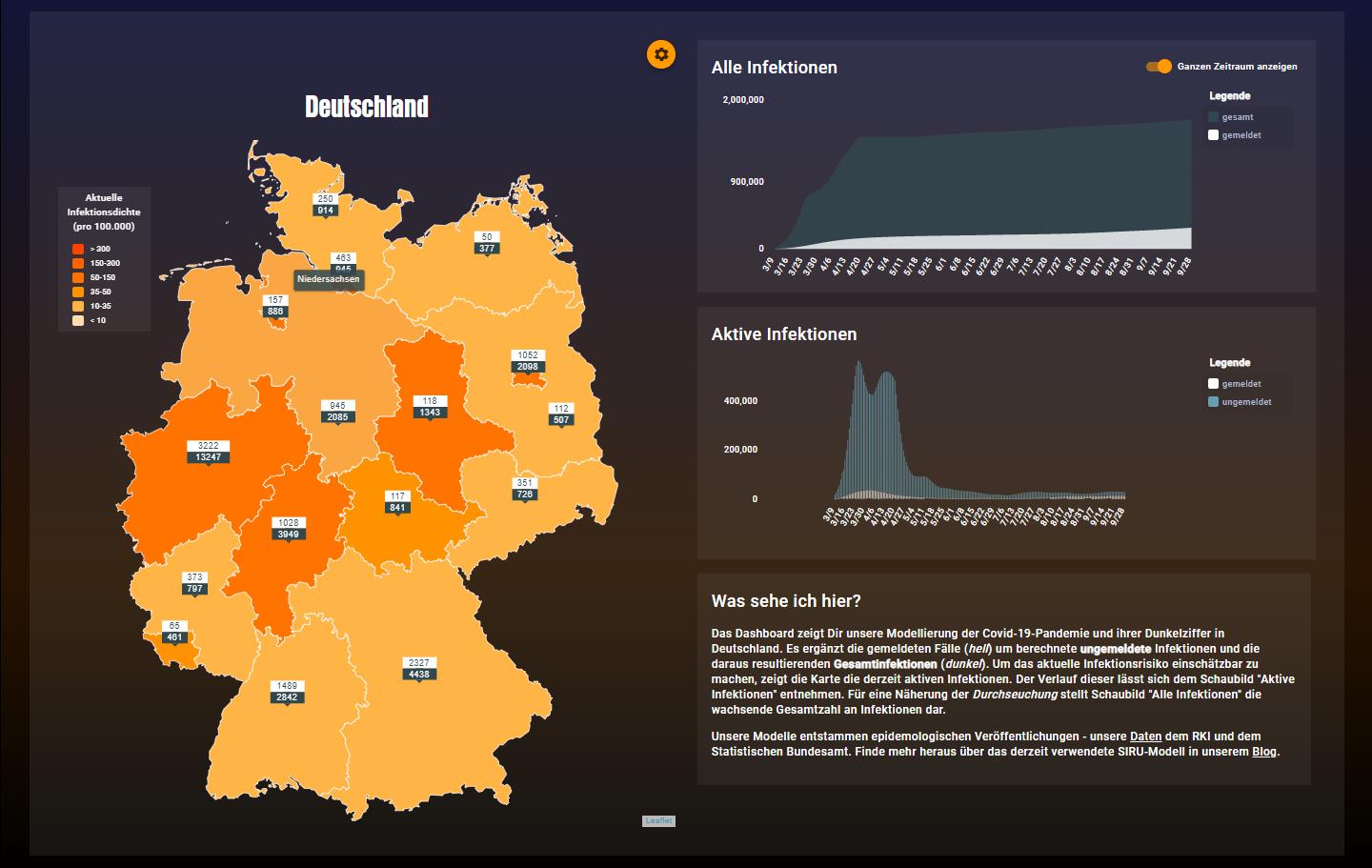Click the 35-50 legend color swatch
The width and height of the screenshot is (1372, 868).
click(x=78, y=292)
